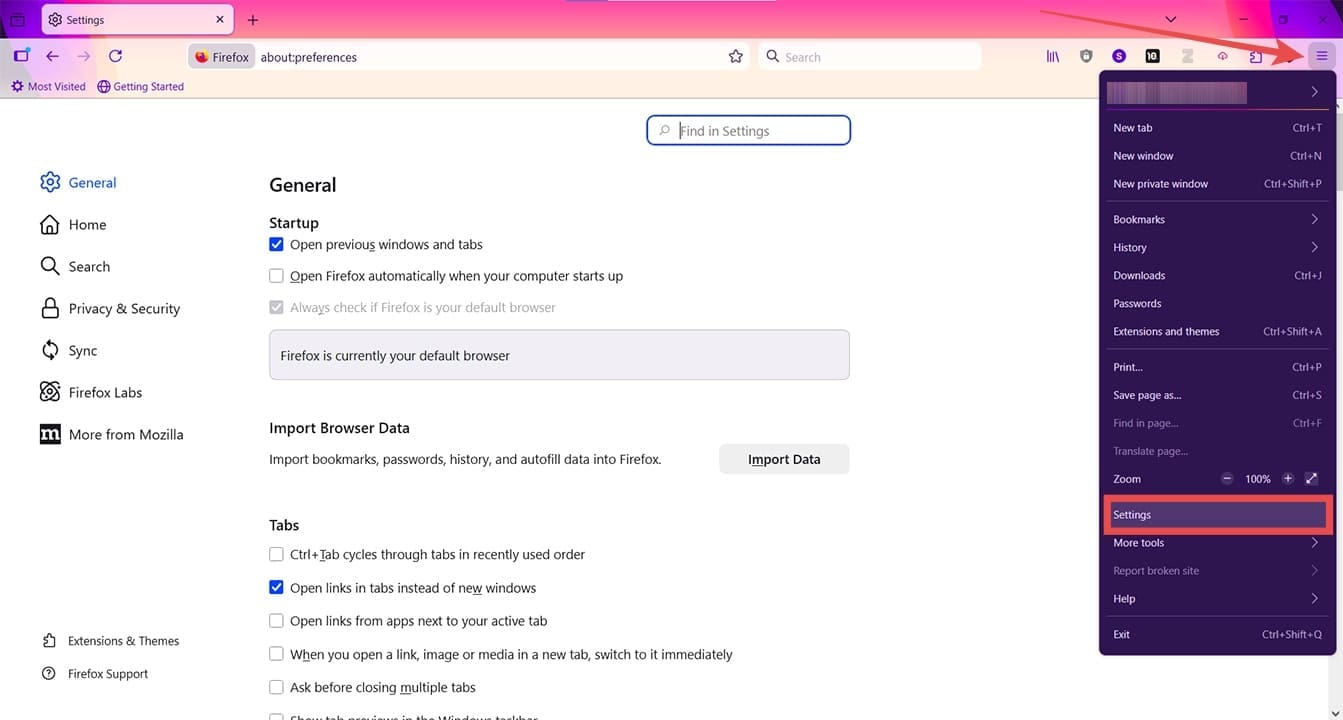Open the Library icon in toolbar
The width and height of the screenshot is (1343, 720).
[1053, 57]
